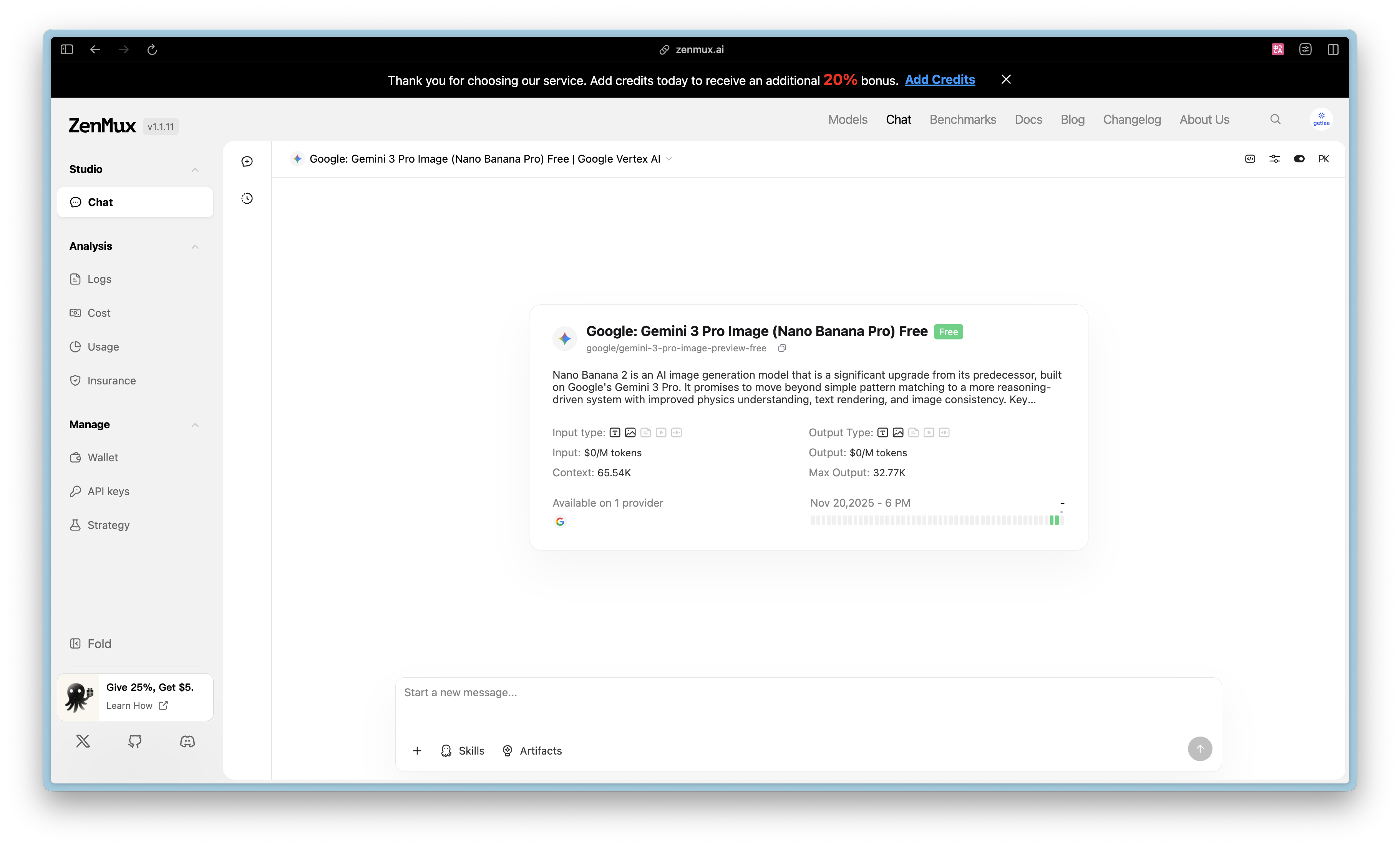Click the ZenMux logo

(x=102, y=126)
